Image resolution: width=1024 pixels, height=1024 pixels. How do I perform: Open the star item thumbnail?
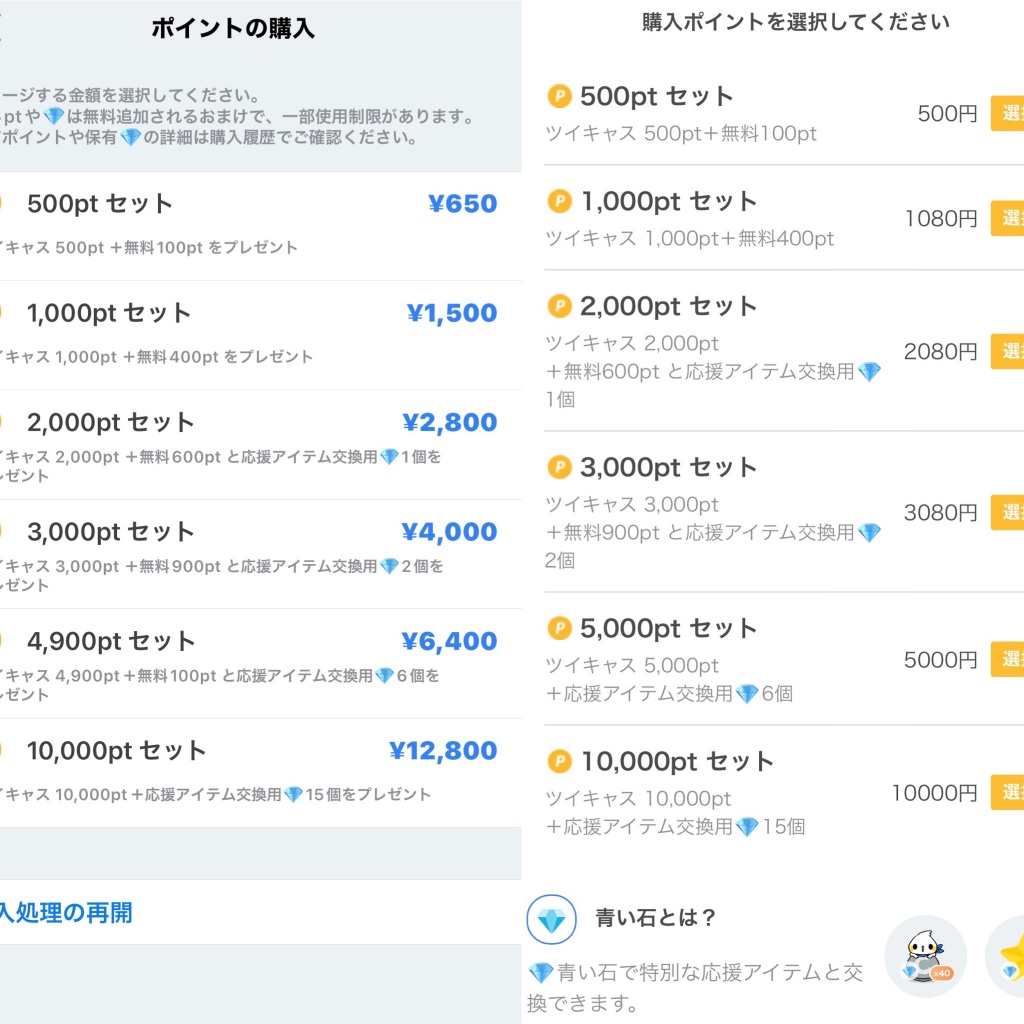click(x=1006, y=956)
